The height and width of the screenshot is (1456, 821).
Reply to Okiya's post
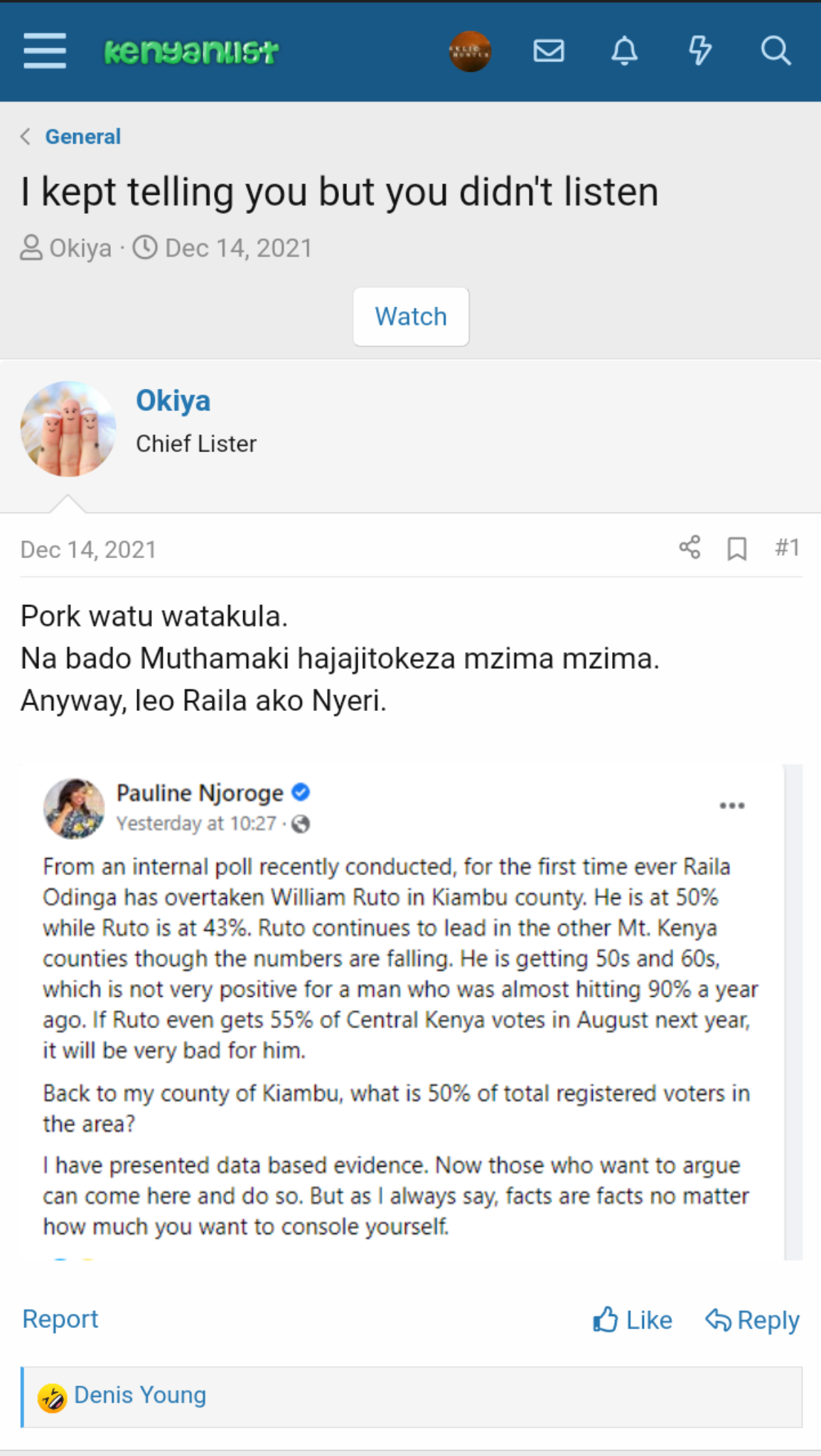(753, 1320)
